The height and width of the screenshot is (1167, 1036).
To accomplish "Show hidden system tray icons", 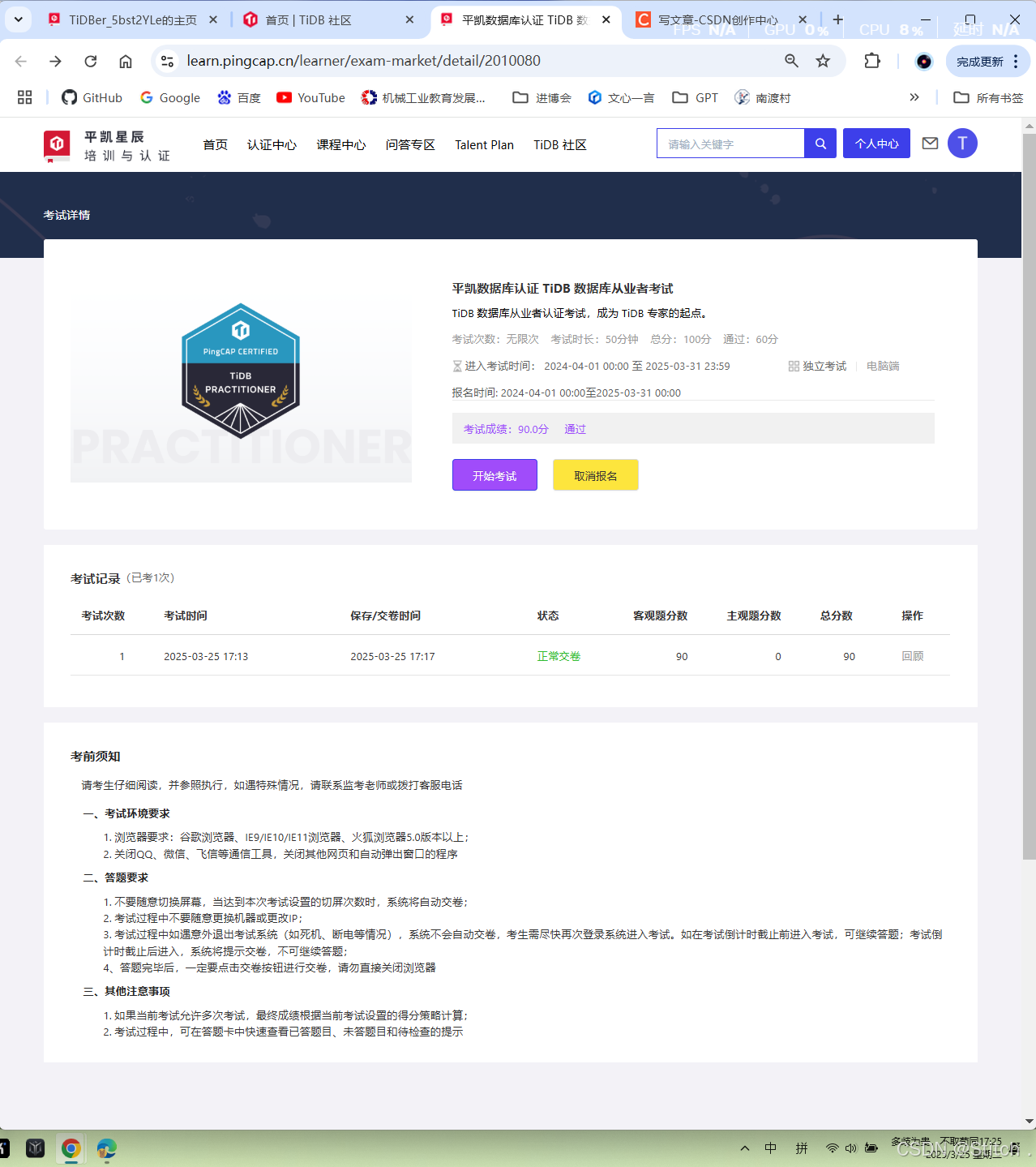I will (744, 1148).
